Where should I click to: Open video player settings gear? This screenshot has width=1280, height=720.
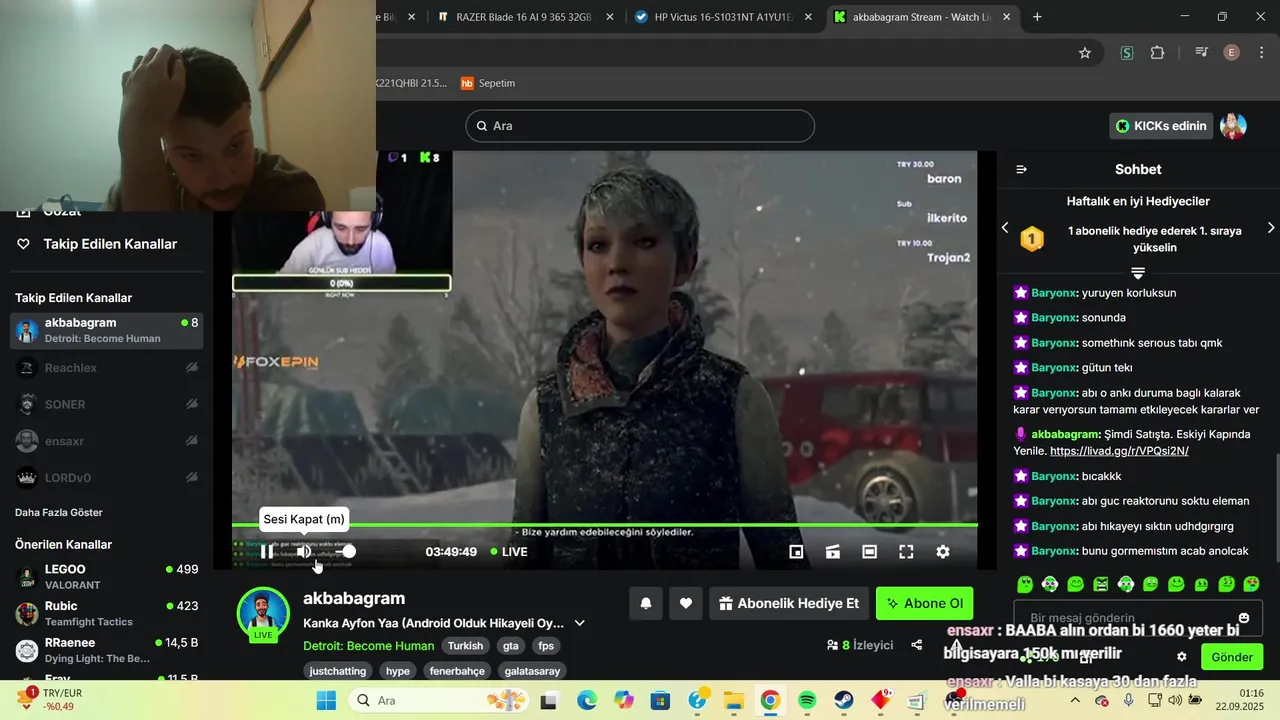tap(943, 552)
